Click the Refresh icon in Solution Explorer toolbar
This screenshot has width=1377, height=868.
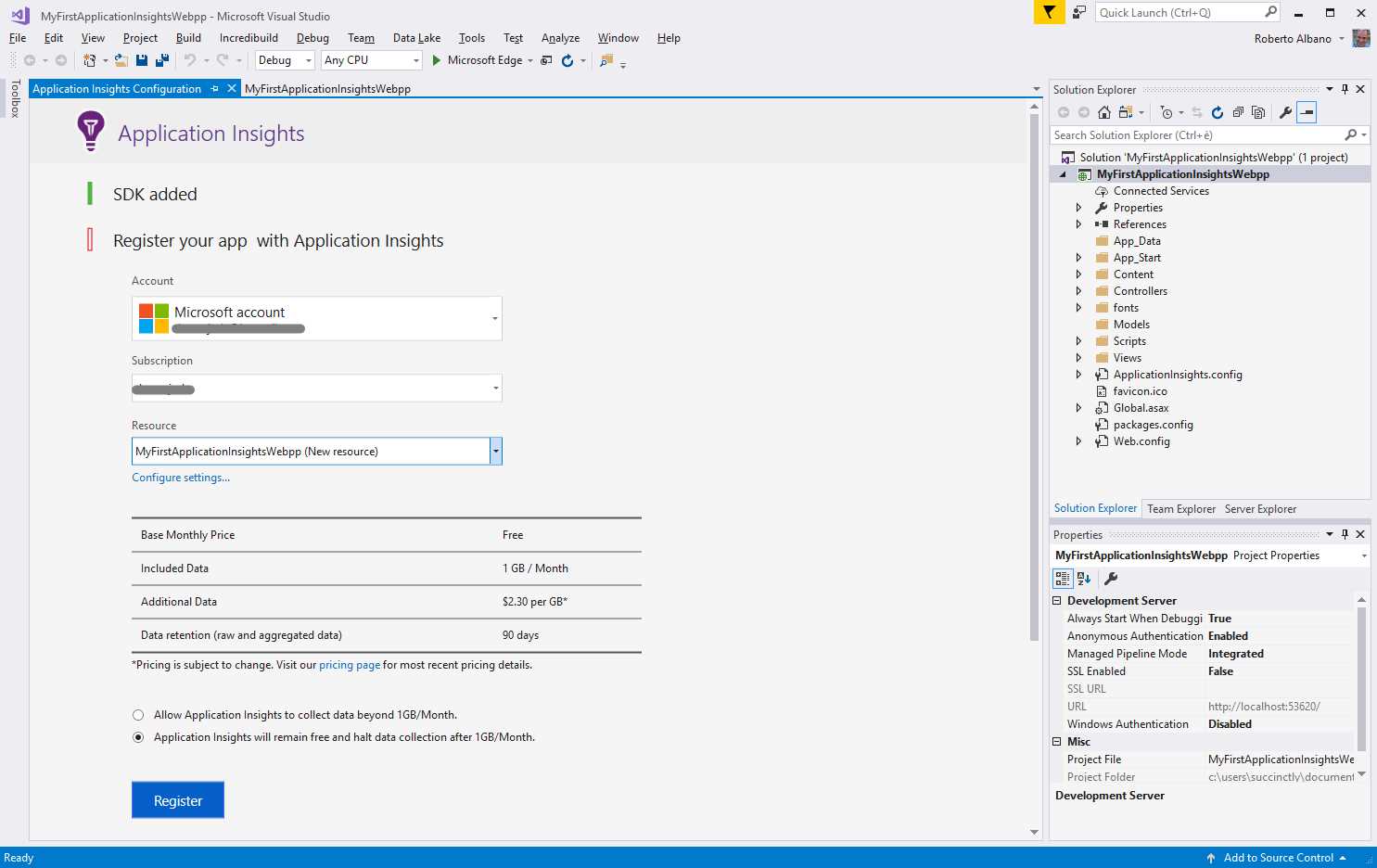pos(1218,112)
